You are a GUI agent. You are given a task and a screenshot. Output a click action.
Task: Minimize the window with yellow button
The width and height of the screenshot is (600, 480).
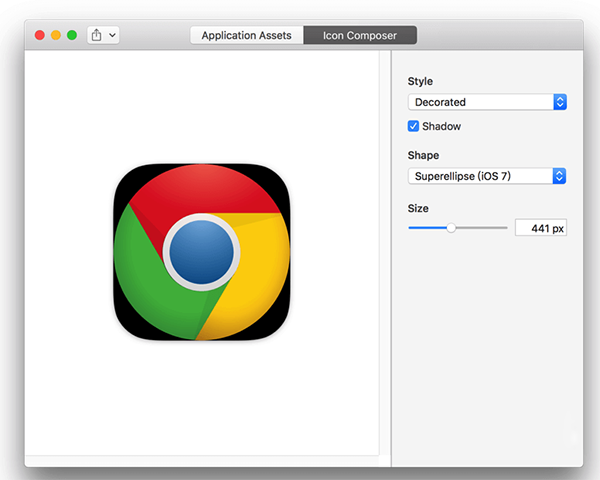pos(56,35)
